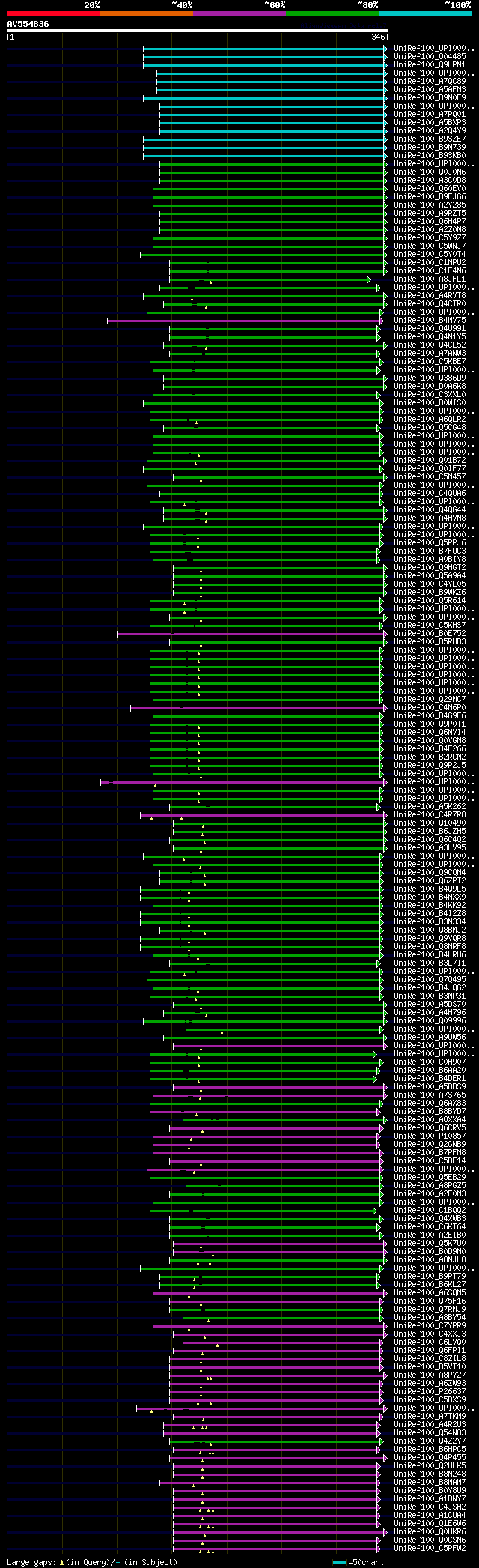The height and width of the screenshot is (1568, 479).
Task: Open hit UniRef100_B0E752
Action: 430,634
